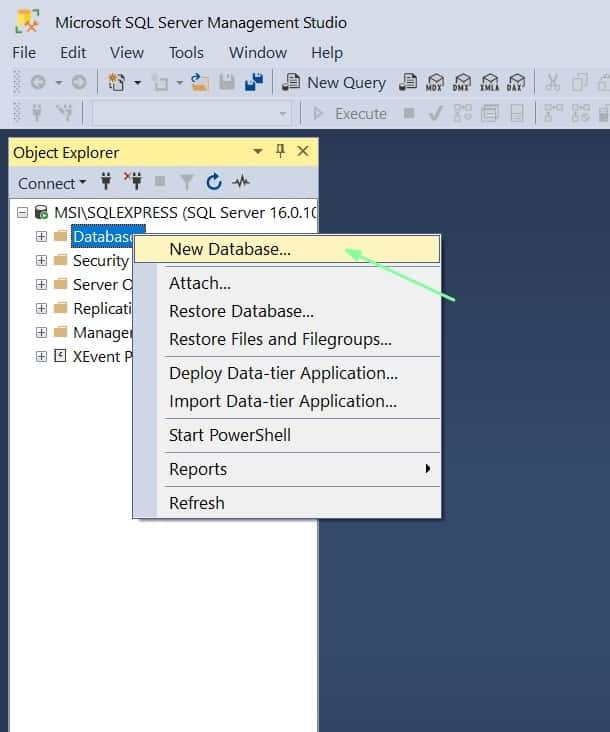Click the Change Connection icon

[x=64, y=113]
